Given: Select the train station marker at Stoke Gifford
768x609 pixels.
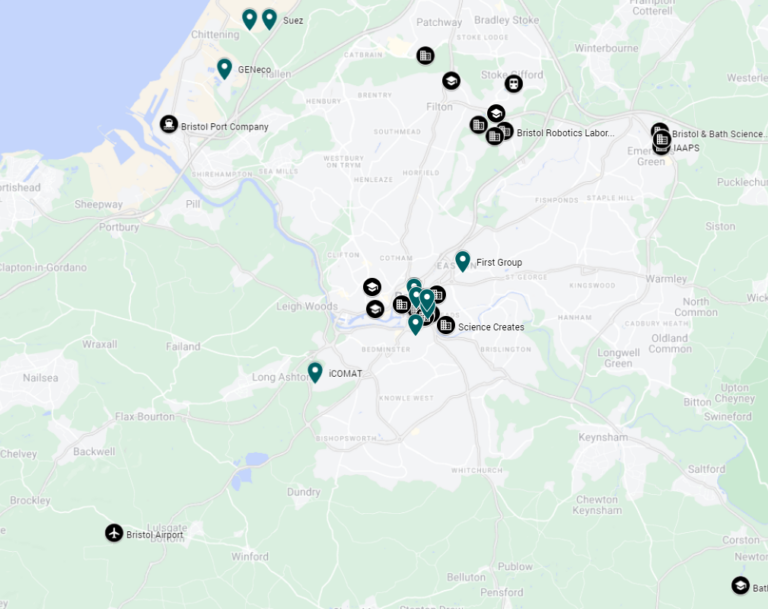Looking at the screenshot, I should (513, 84).
